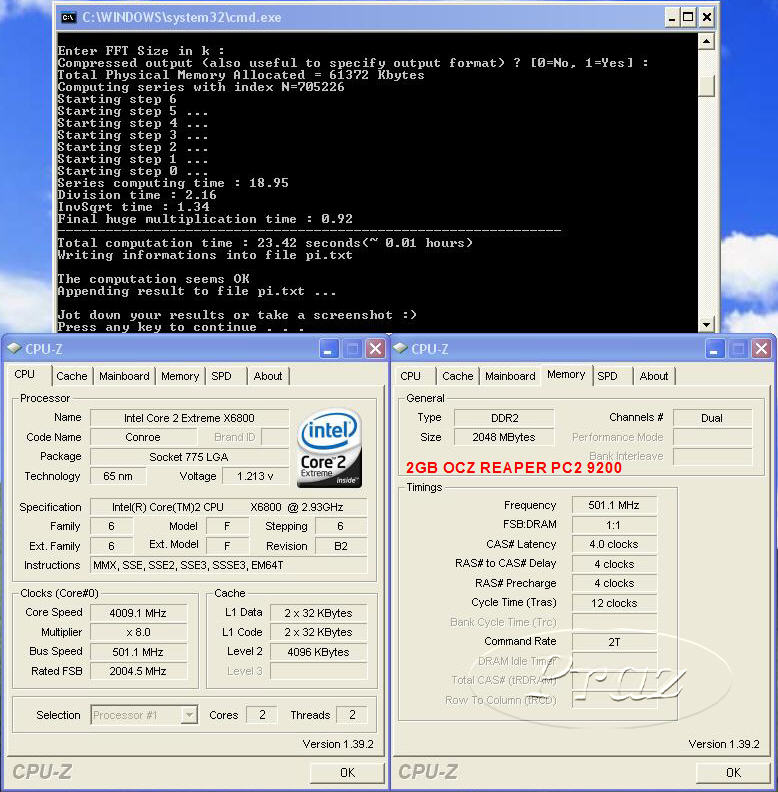Open Mainboard tab in right CPU-Z
Screen dimensions: 778x792
point(510,376)
